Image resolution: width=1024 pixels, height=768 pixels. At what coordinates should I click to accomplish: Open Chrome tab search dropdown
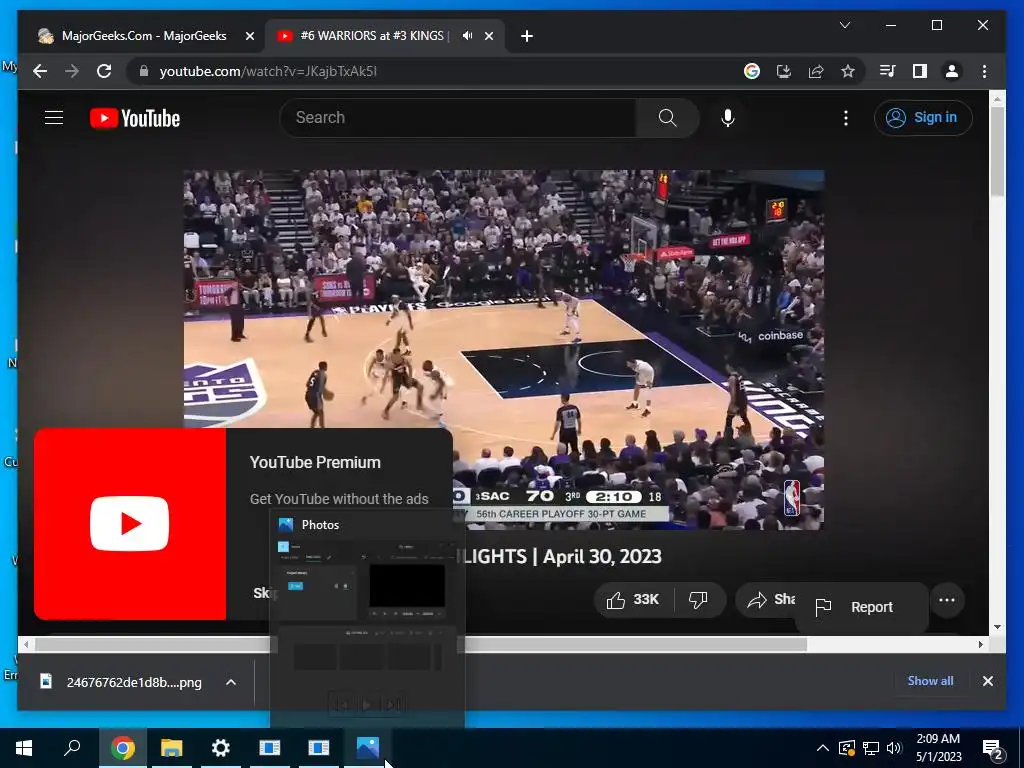844,25
